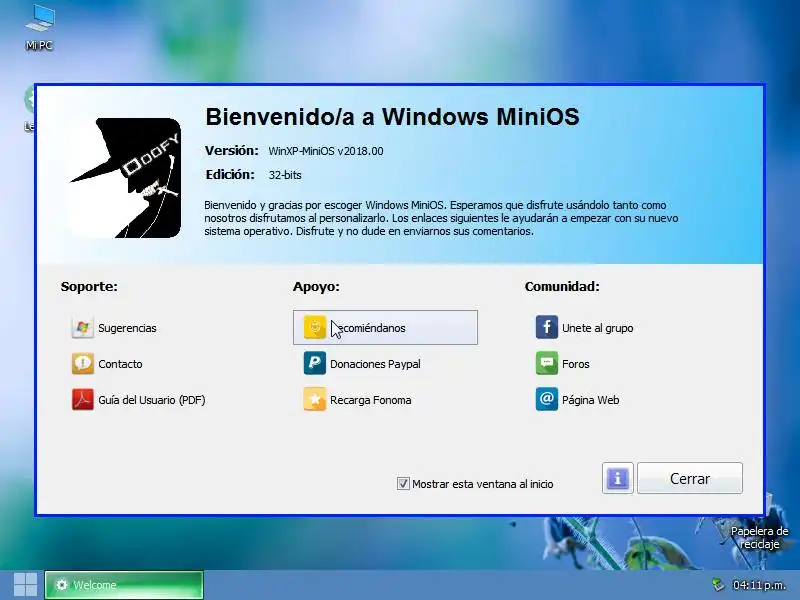Click the Página Web at-sign icon

546,399
